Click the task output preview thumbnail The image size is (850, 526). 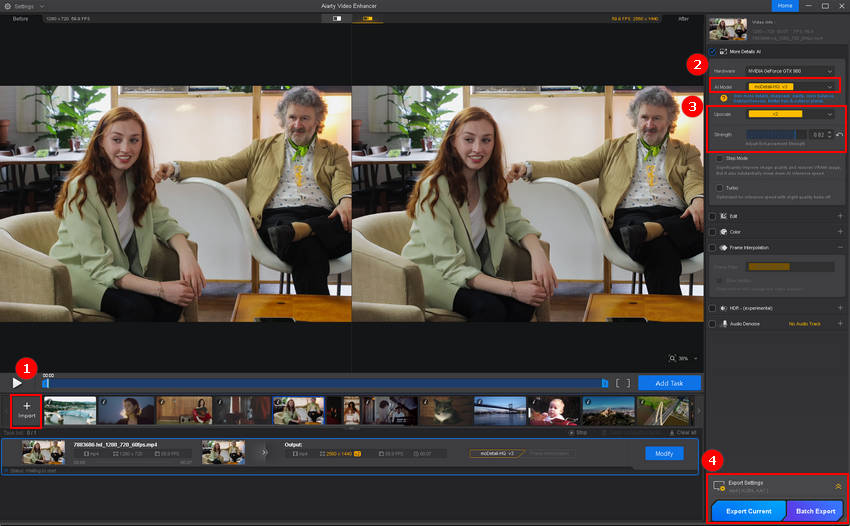coord(223,452)
